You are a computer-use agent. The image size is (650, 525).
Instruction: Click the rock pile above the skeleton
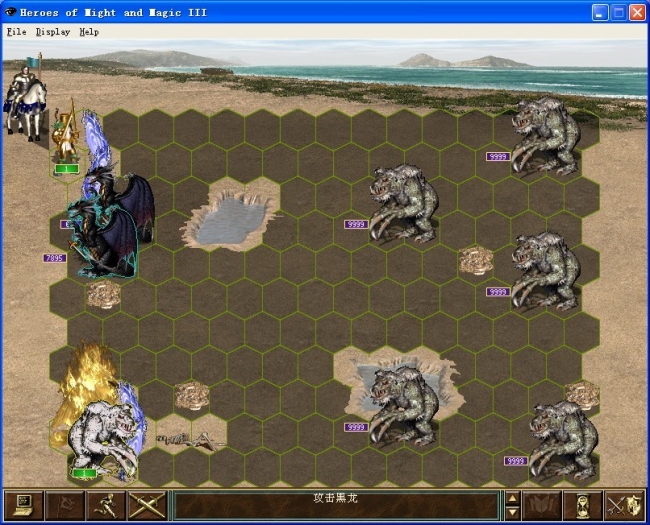tap(192, 396)
